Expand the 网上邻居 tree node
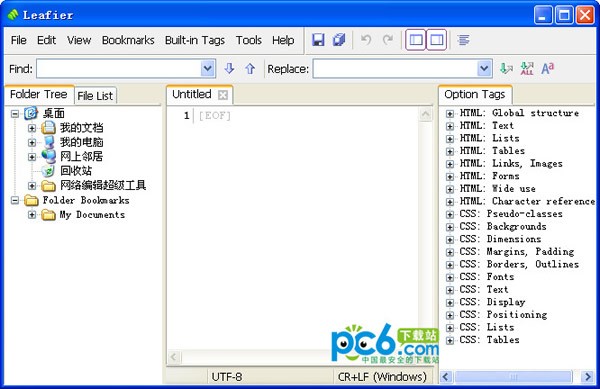The image size is (600, 389). tap(32, 157)
